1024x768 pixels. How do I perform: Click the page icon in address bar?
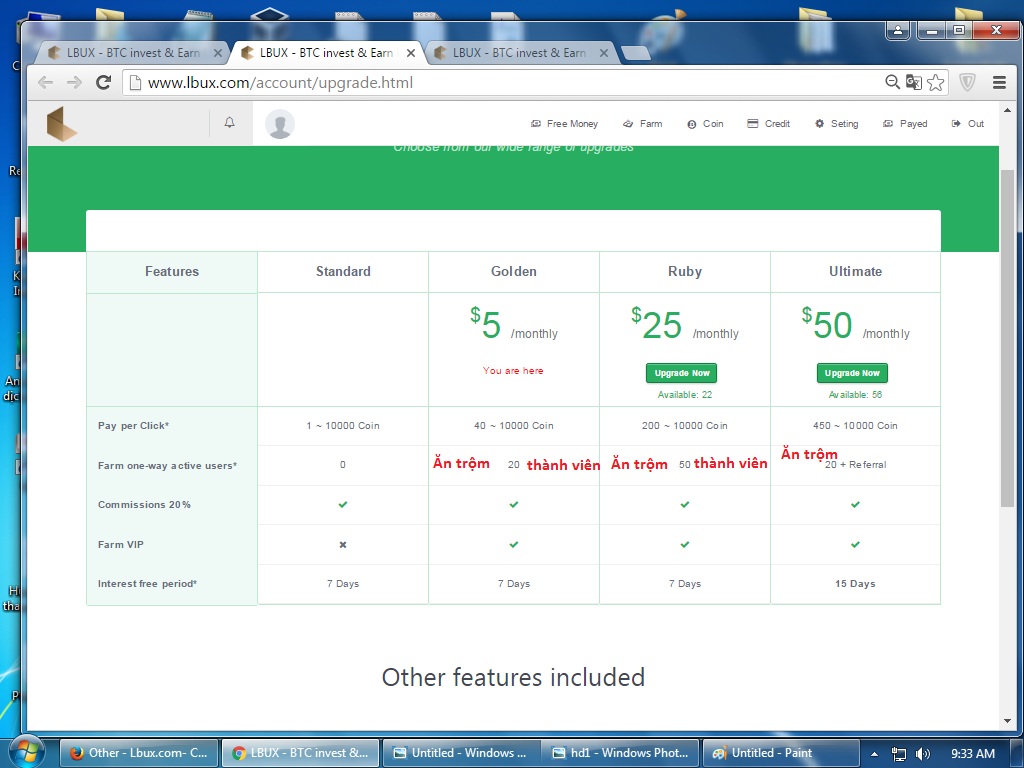[135, 82]
